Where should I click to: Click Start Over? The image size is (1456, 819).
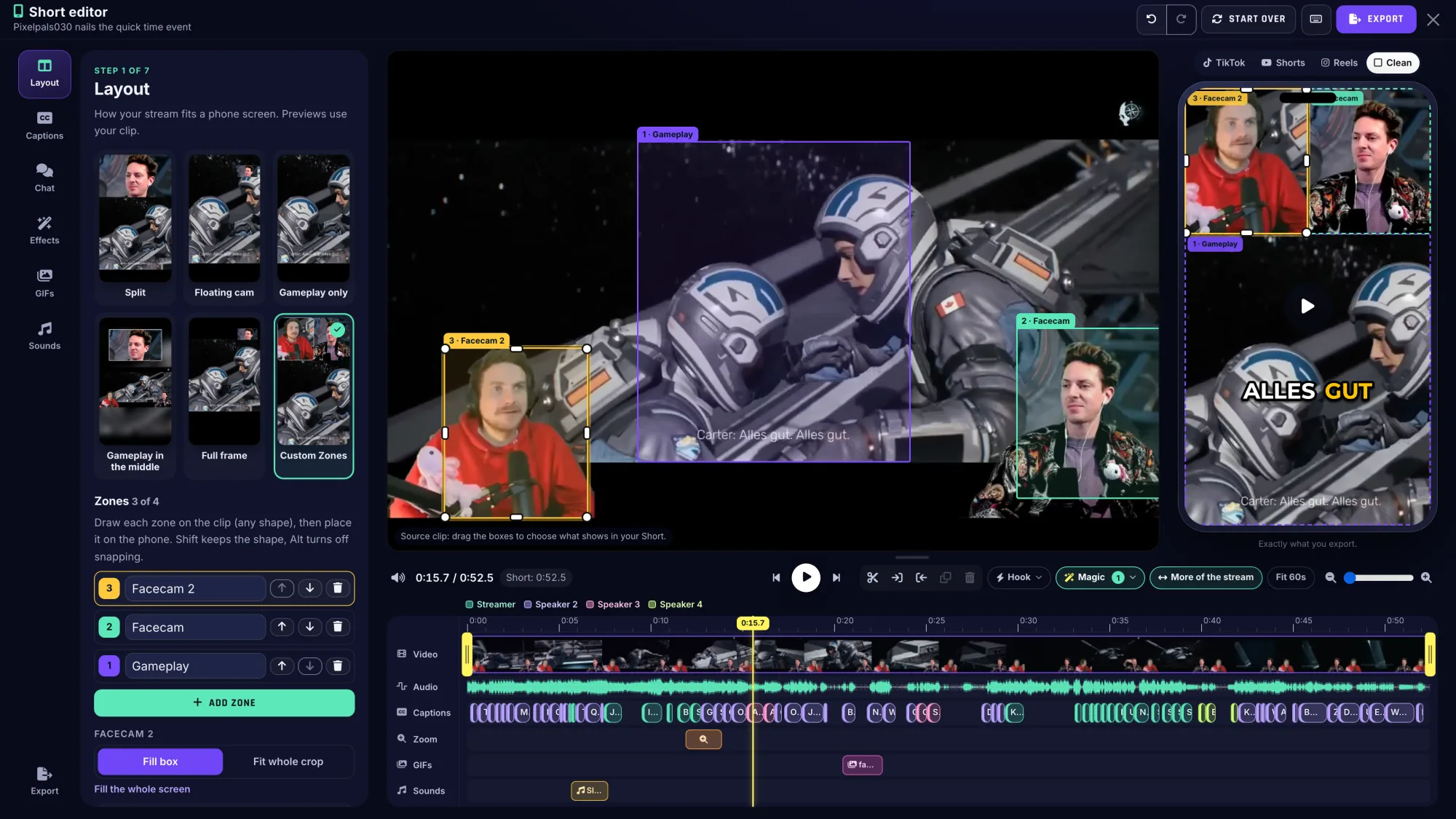point(1249,20)
